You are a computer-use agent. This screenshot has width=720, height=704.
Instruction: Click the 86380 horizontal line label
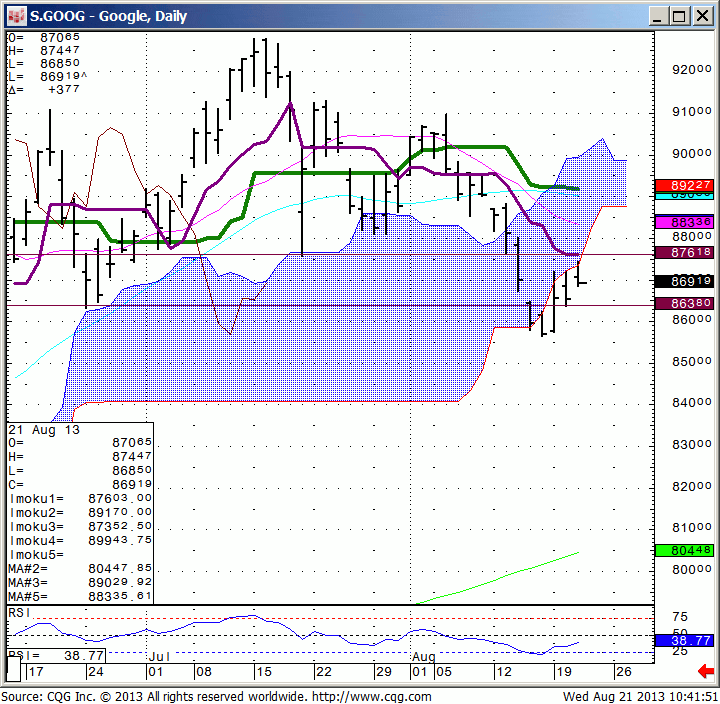coord(684,303)
